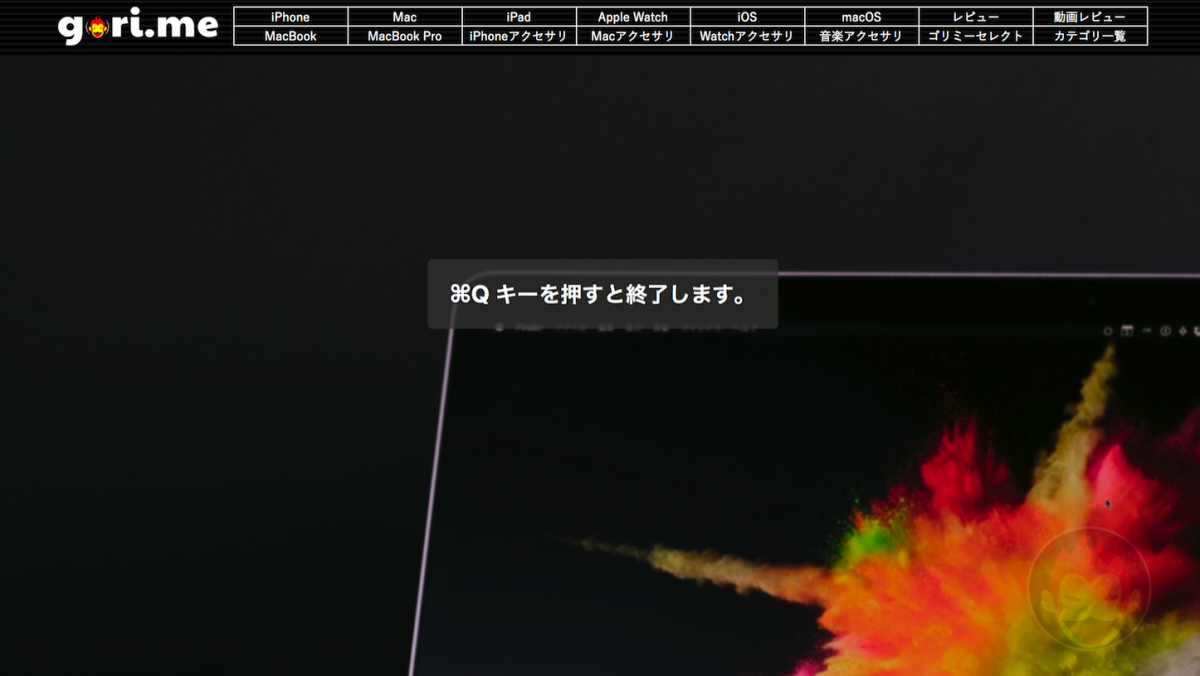Click the info (i) icon near the photo's top right

point(1165,330)
